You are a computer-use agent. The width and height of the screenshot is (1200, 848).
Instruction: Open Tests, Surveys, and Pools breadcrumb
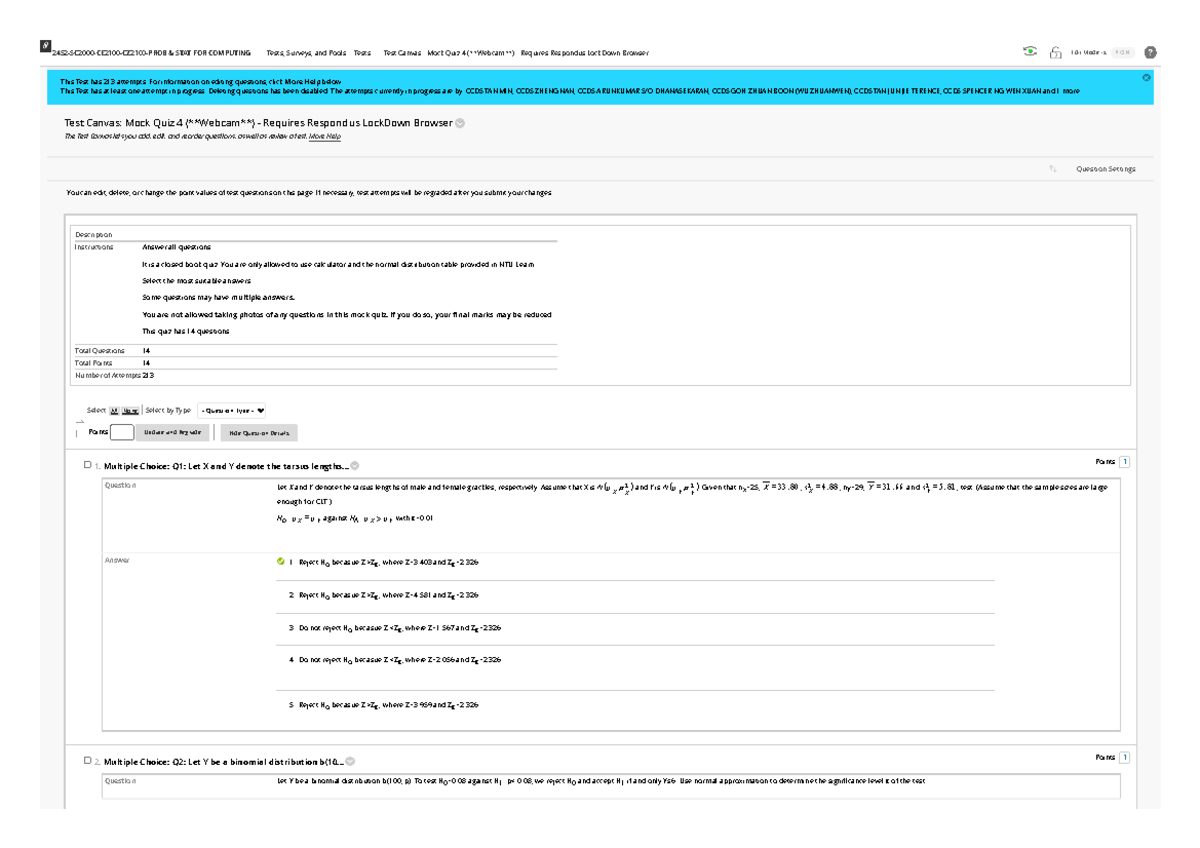306,53
